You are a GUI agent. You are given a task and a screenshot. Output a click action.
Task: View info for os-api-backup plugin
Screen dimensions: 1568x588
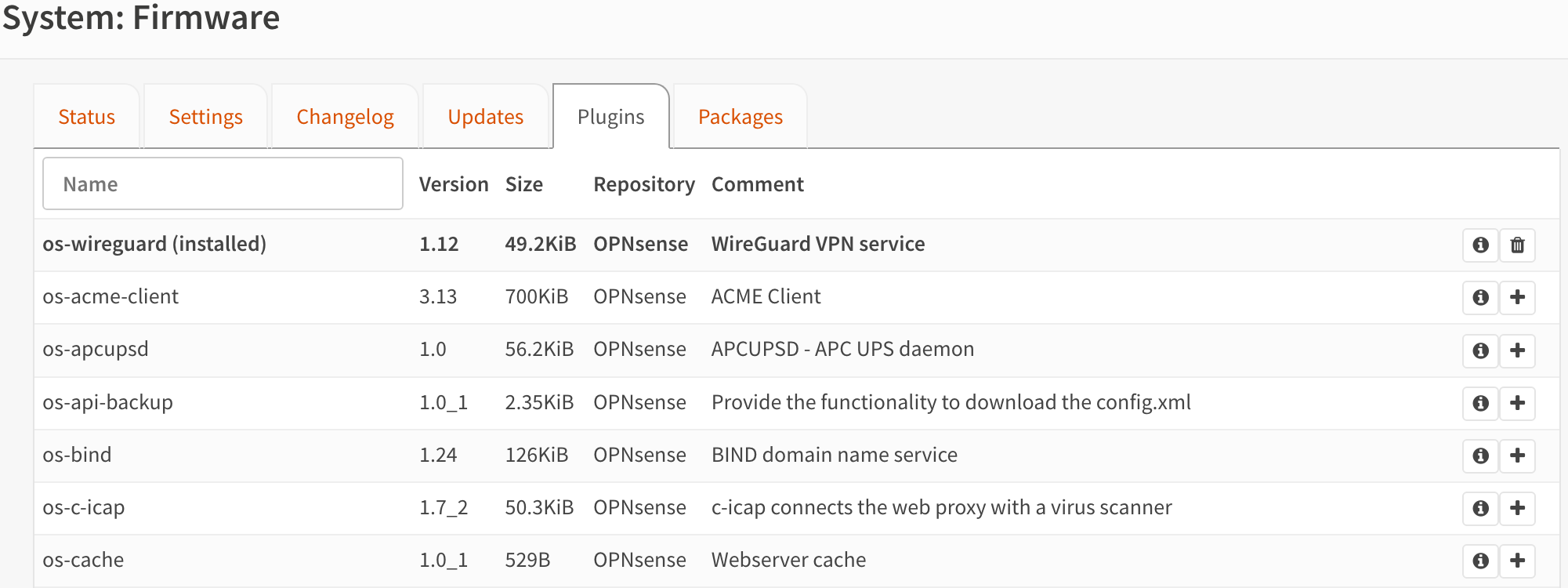(x=1480, y=403)
